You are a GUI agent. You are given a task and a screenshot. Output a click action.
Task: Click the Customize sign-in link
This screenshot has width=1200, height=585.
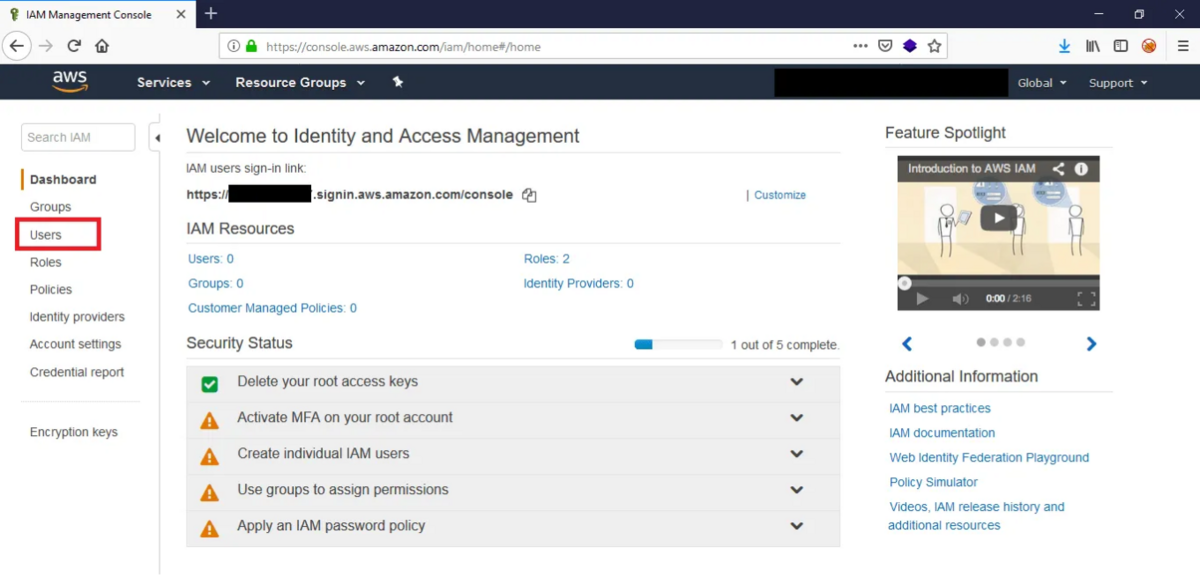tap(780, 195)
